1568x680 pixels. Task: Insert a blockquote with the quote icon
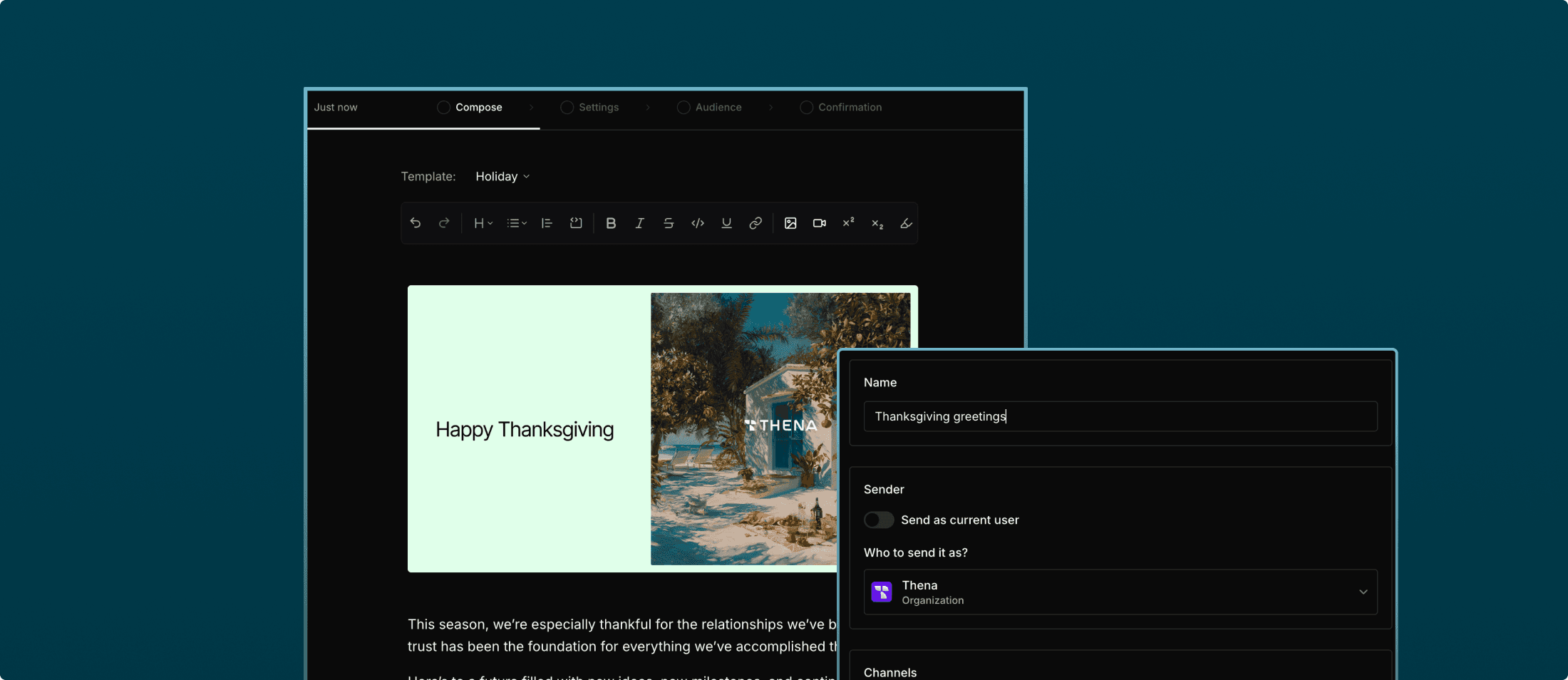pos(547,223)
